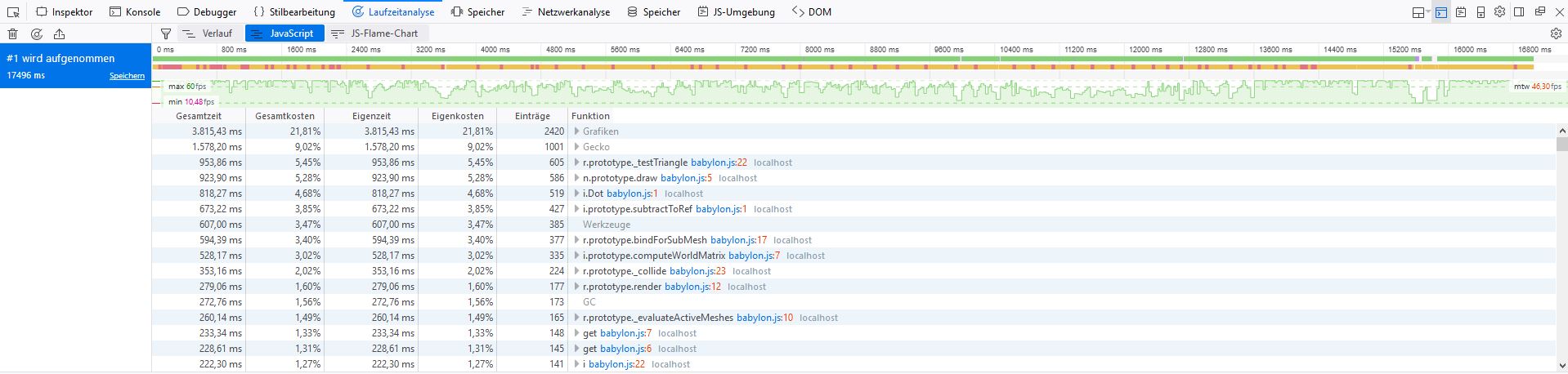Open babylon.js:23 link for _collide
The width and height of the screenshot is (1568, 374).
tap(697, 271)
